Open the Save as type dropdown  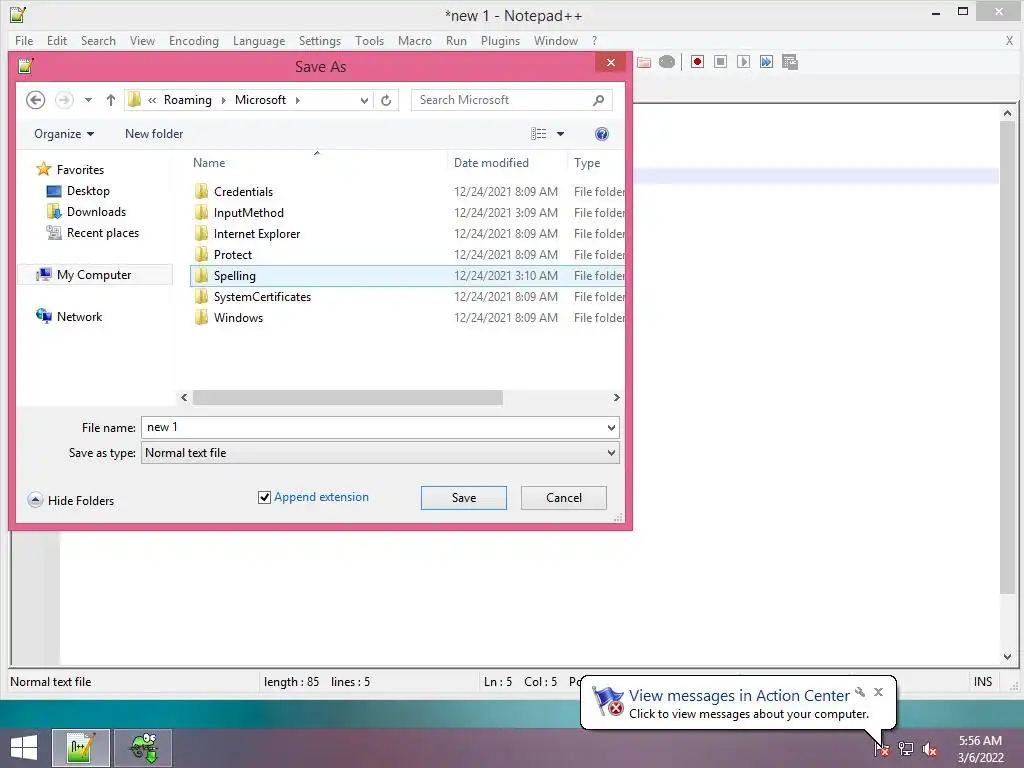click(x=611, y=453)
